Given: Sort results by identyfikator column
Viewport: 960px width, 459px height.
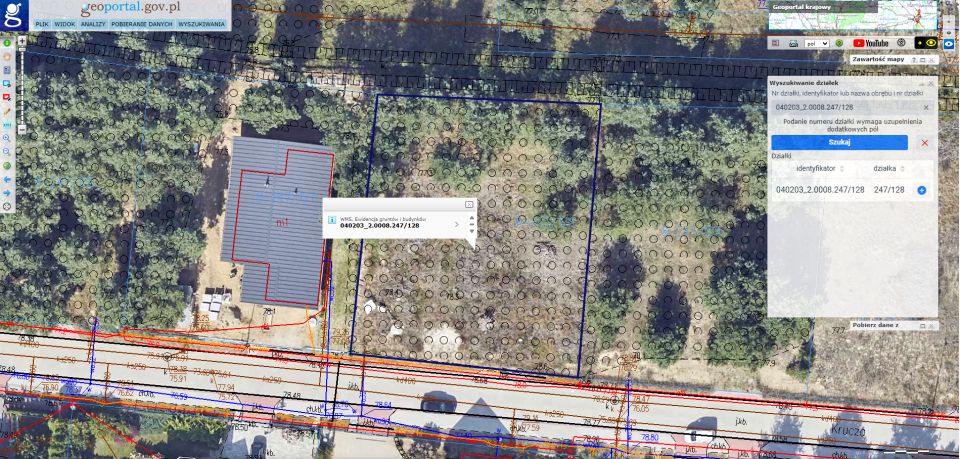Looking at the screenshot, I should (820, 168).
